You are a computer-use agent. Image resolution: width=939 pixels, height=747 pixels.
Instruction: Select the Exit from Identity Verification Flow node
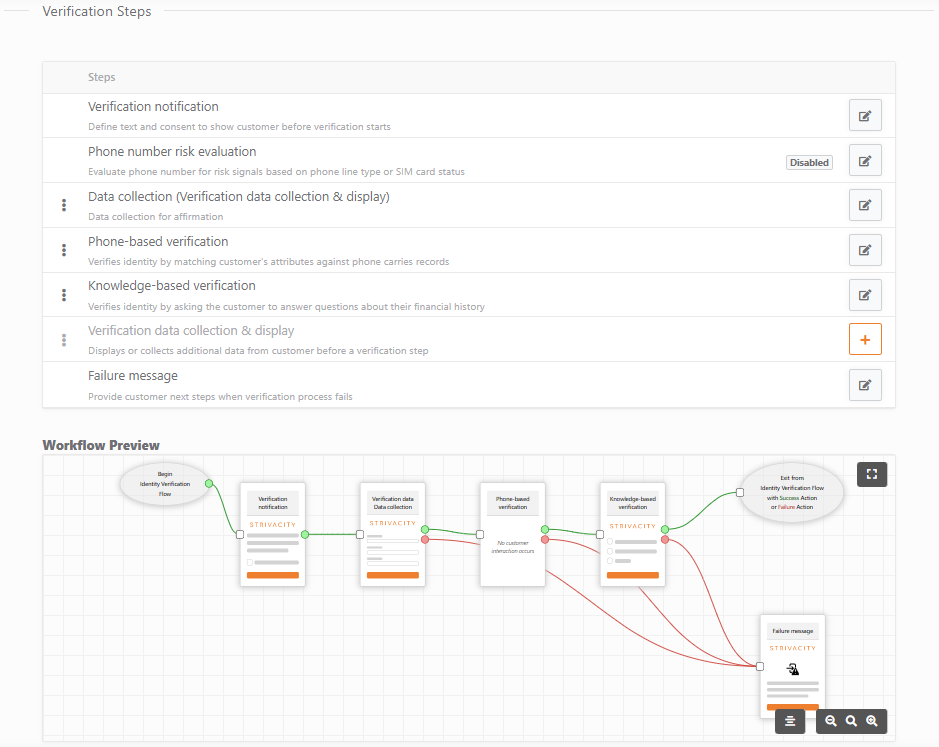pos(791,492)
